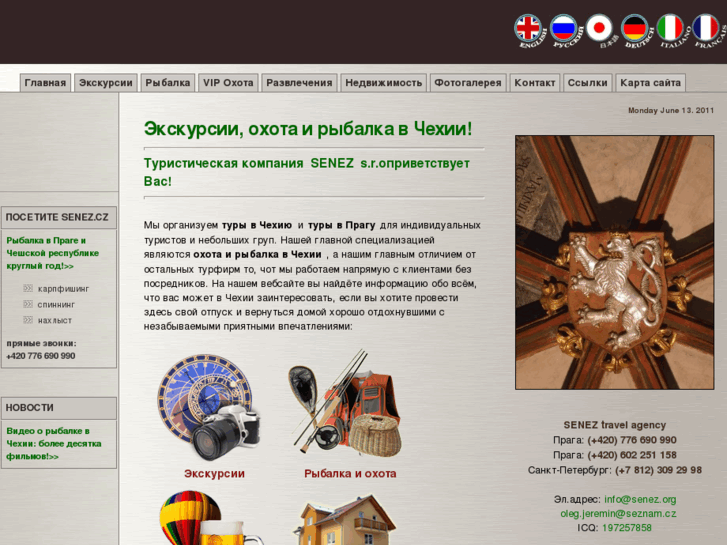Go to the Рыбалка tab

click(168, 83)
